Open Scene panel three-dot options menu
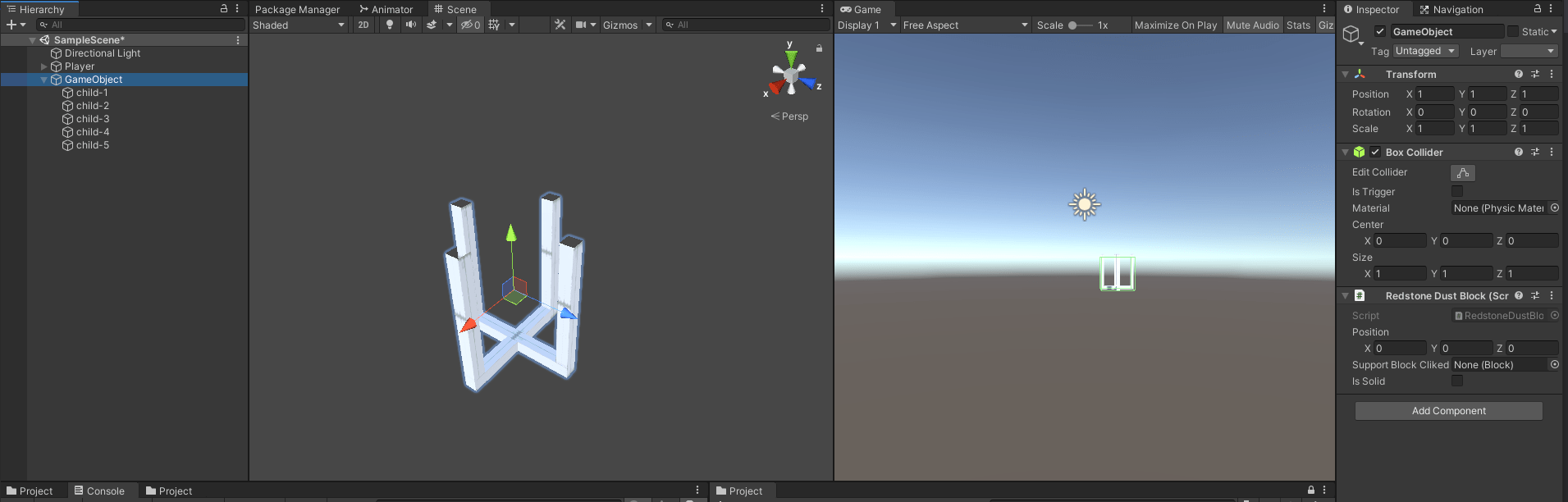 point(822,8)
